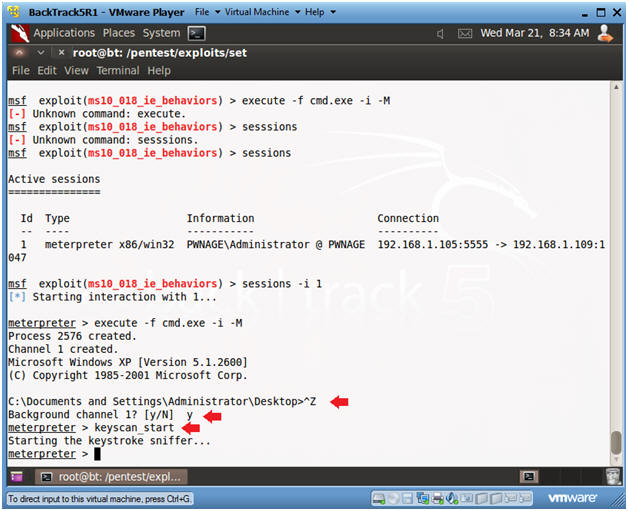The width and height of the screenshot is (628, 511).
Task: Click the 'To direct input to this virtual machine' hint
Action: 100,499
